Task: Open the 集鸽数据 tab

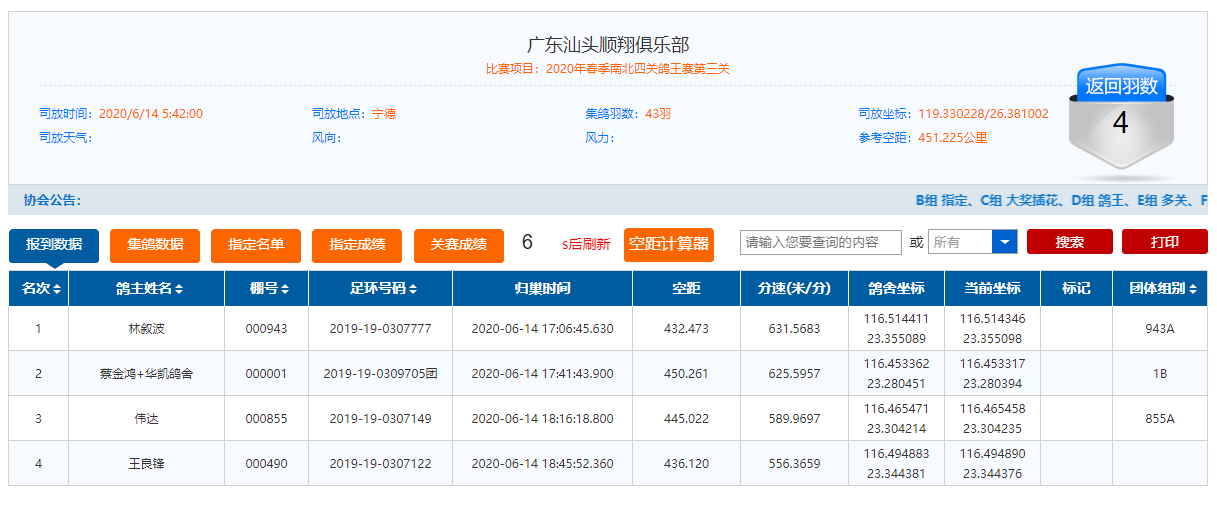Action: [x=155, y=244]
